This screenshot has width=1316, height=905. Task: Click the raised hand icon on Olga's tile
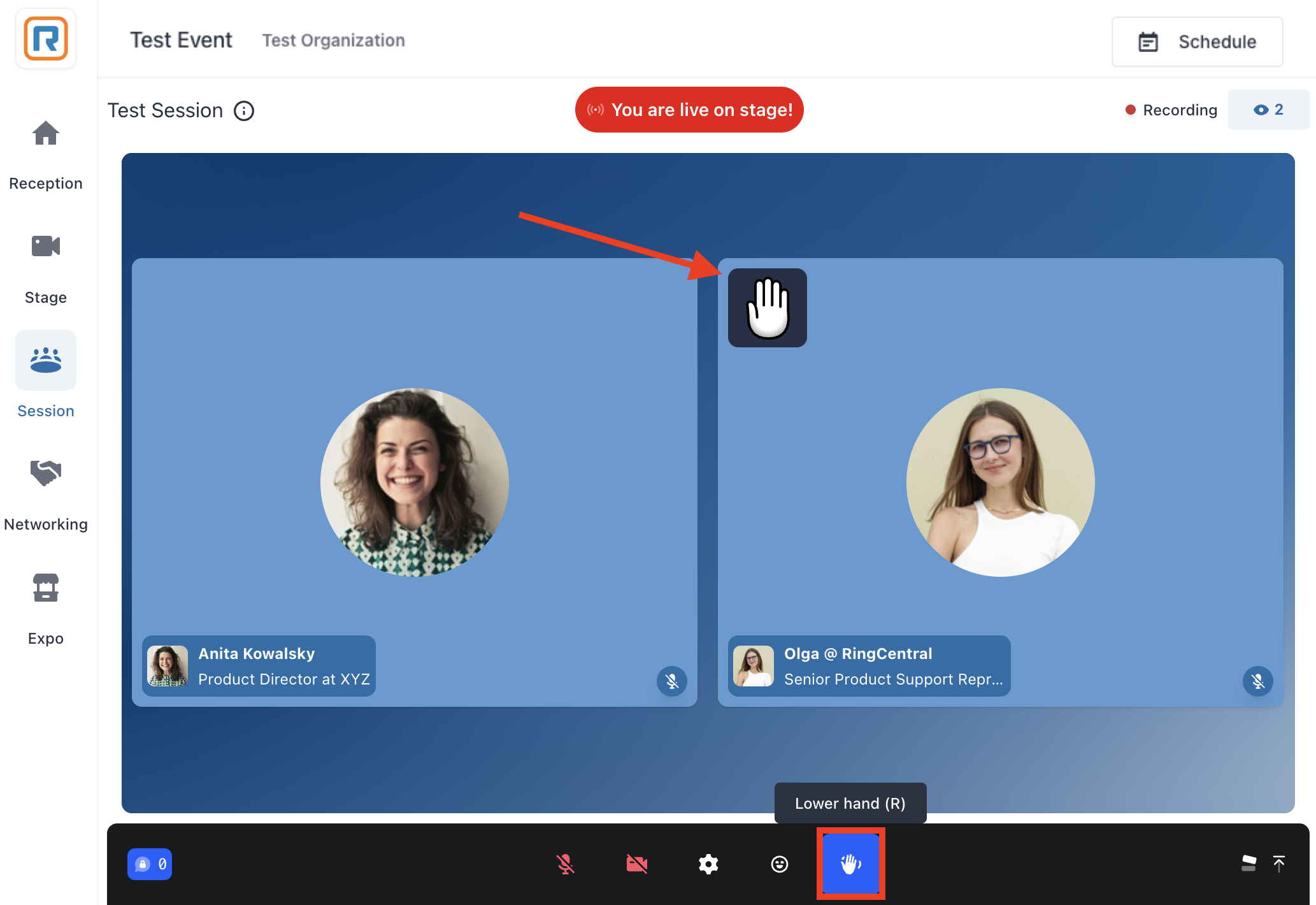(768, 308)
